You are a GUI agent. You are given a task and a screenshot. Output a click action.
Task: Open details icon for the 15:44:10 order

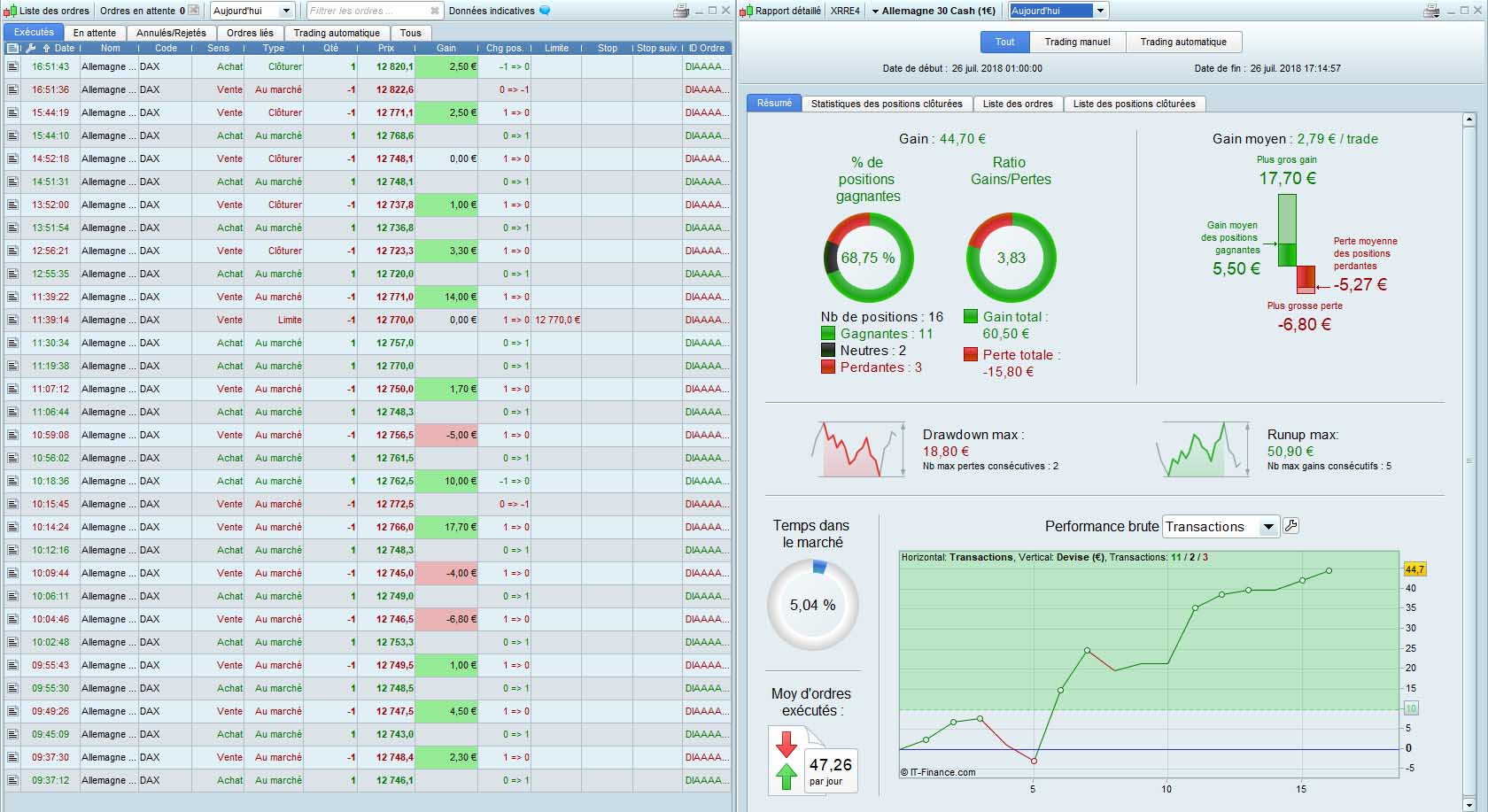point(13,135)
